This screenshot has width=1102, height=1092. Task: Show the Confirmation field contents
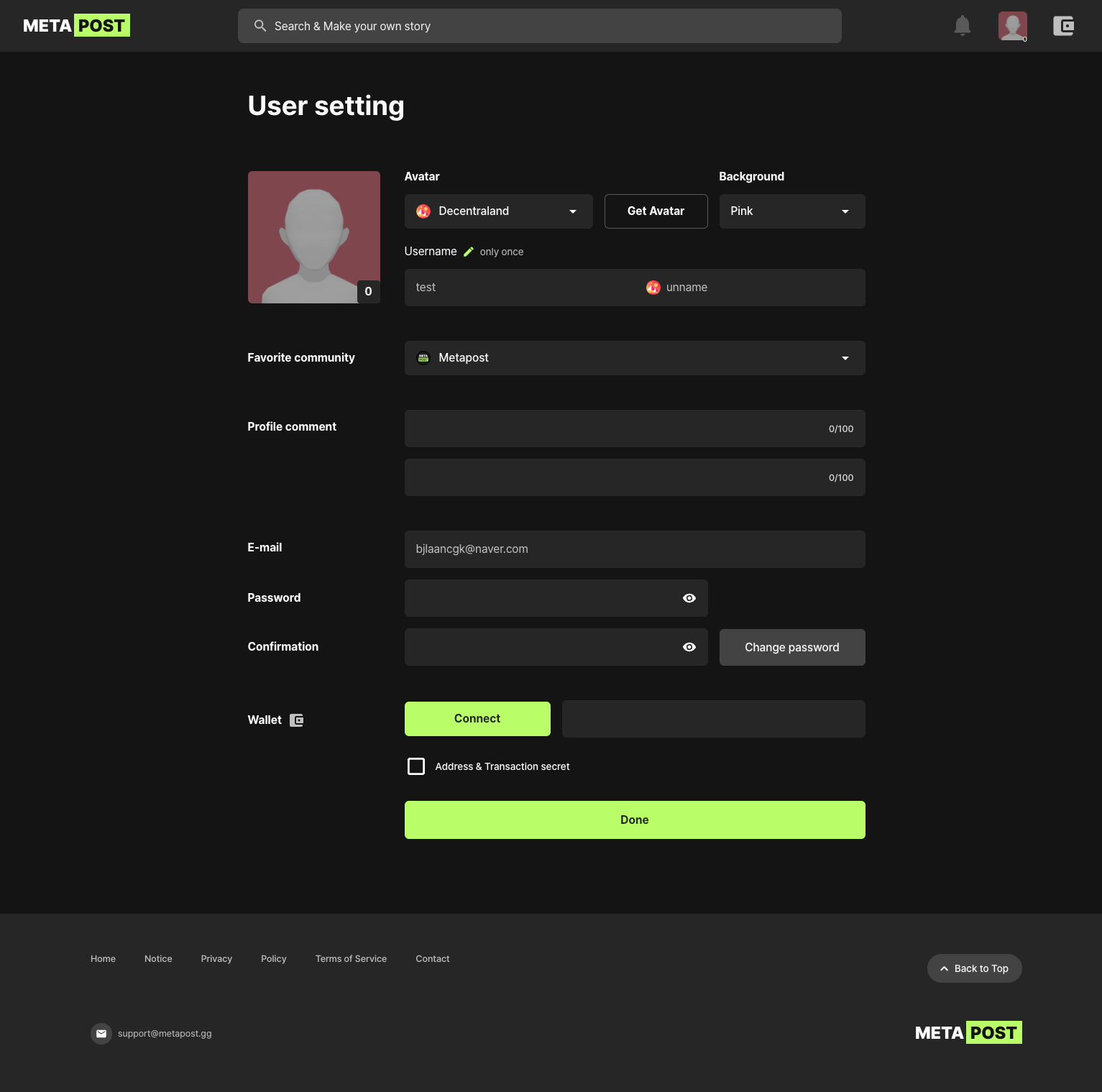(x=689, y=647)
